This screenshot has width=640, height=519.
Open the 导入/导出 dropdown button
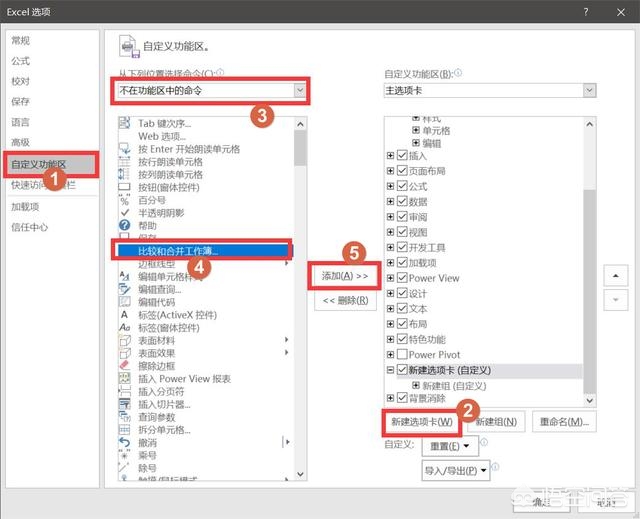(456, 470)
